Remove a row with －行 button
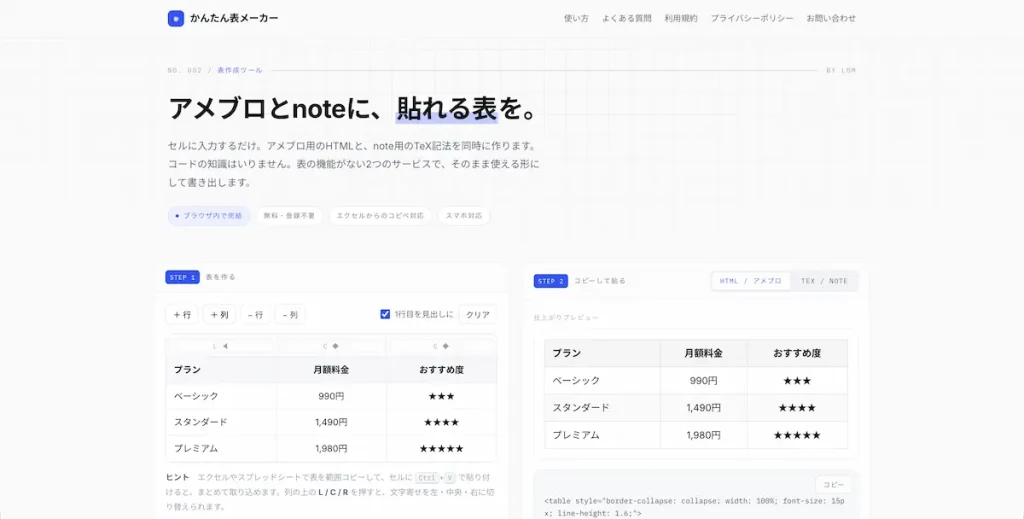Viewport: 1024px width, 519px height. (255, 315)
